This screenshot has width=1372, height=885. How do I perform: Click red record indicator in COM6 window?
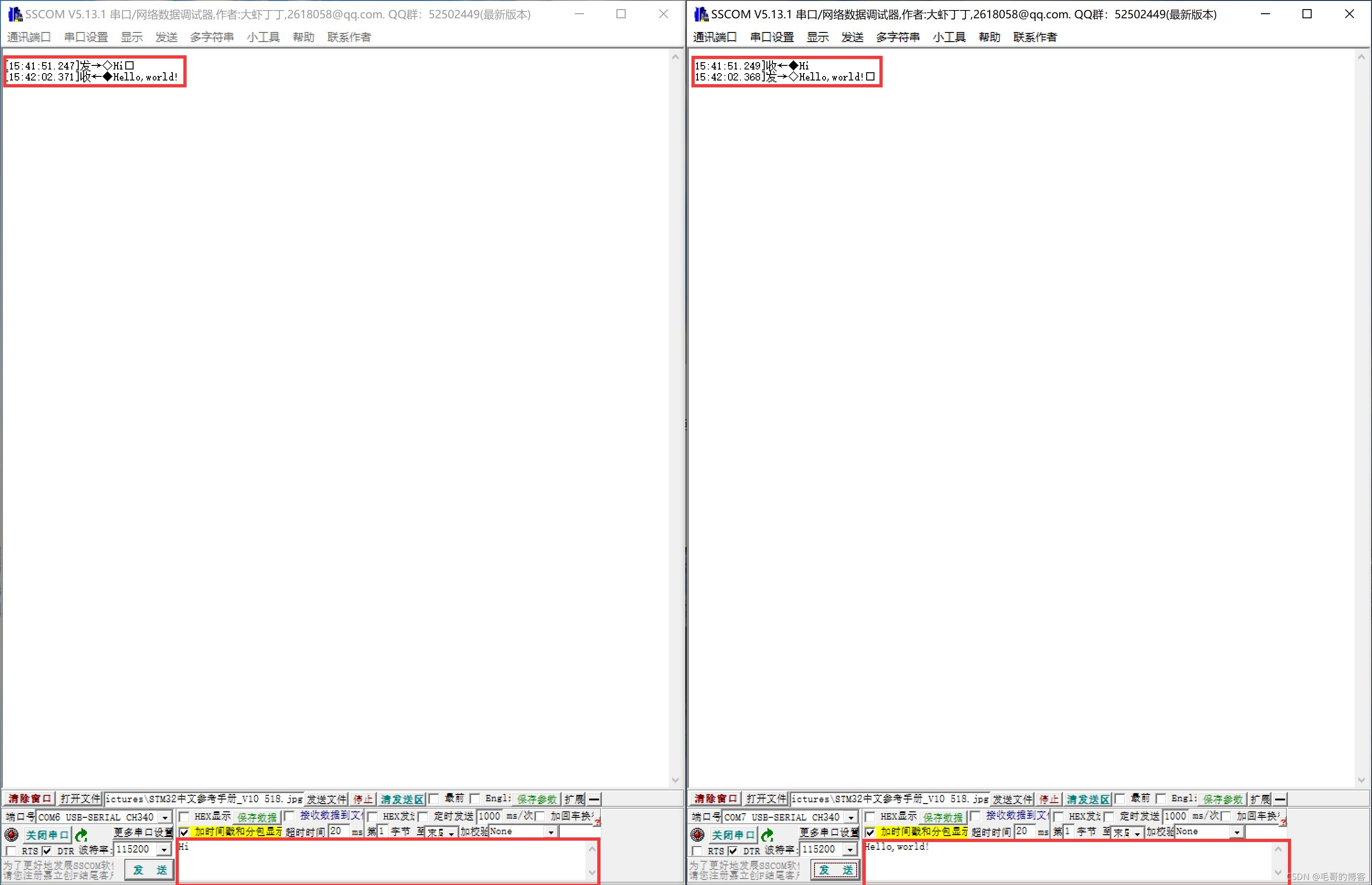coord(11,834)
